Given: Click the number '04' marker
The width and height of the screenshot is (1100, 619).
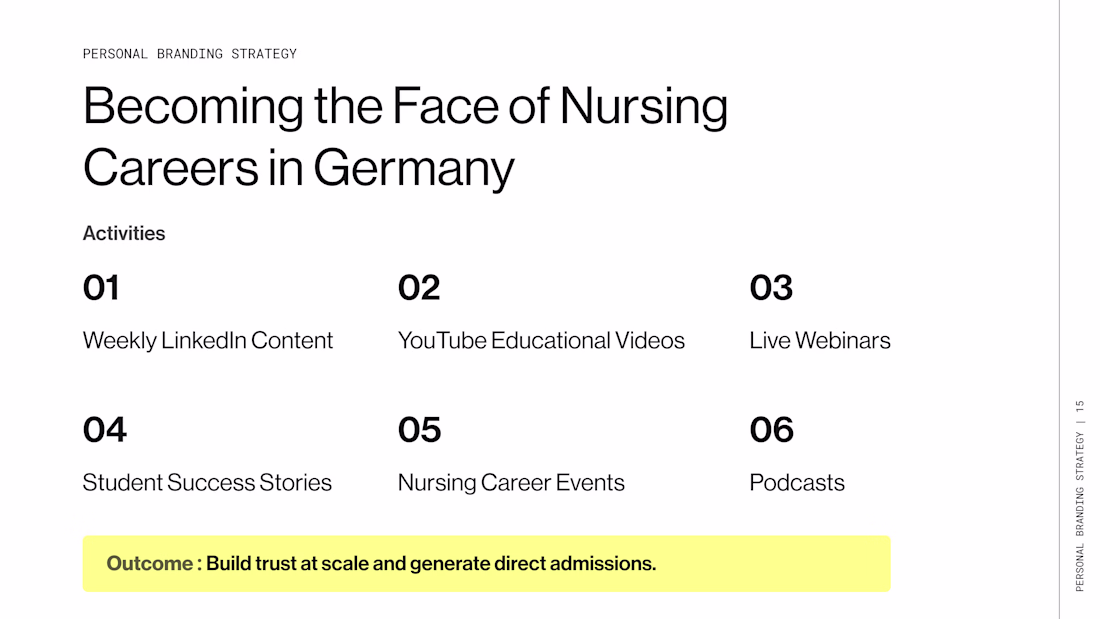Looking at the screenshot, I should click(105, 430).
